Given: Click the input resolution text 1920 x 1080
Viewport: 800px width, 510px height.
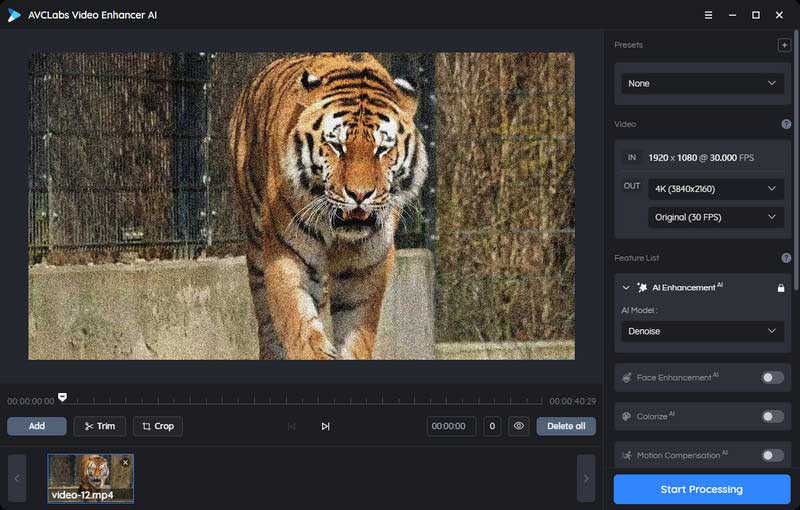Looking at the screenshot, I should pos(672,158).
